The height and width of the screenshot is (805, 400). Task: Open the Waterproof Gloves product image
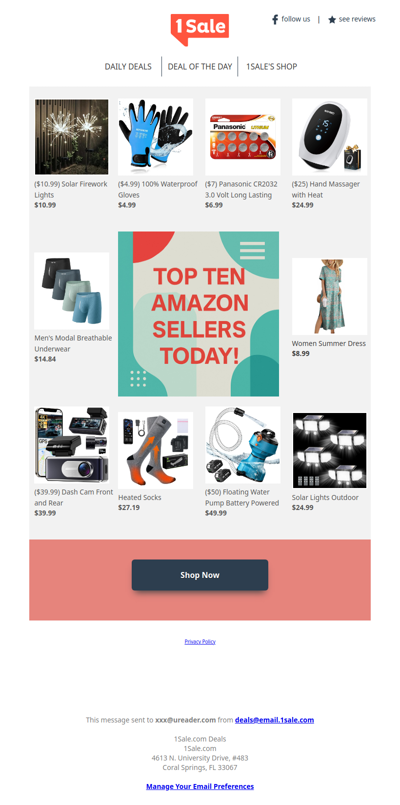pos(156,137)
